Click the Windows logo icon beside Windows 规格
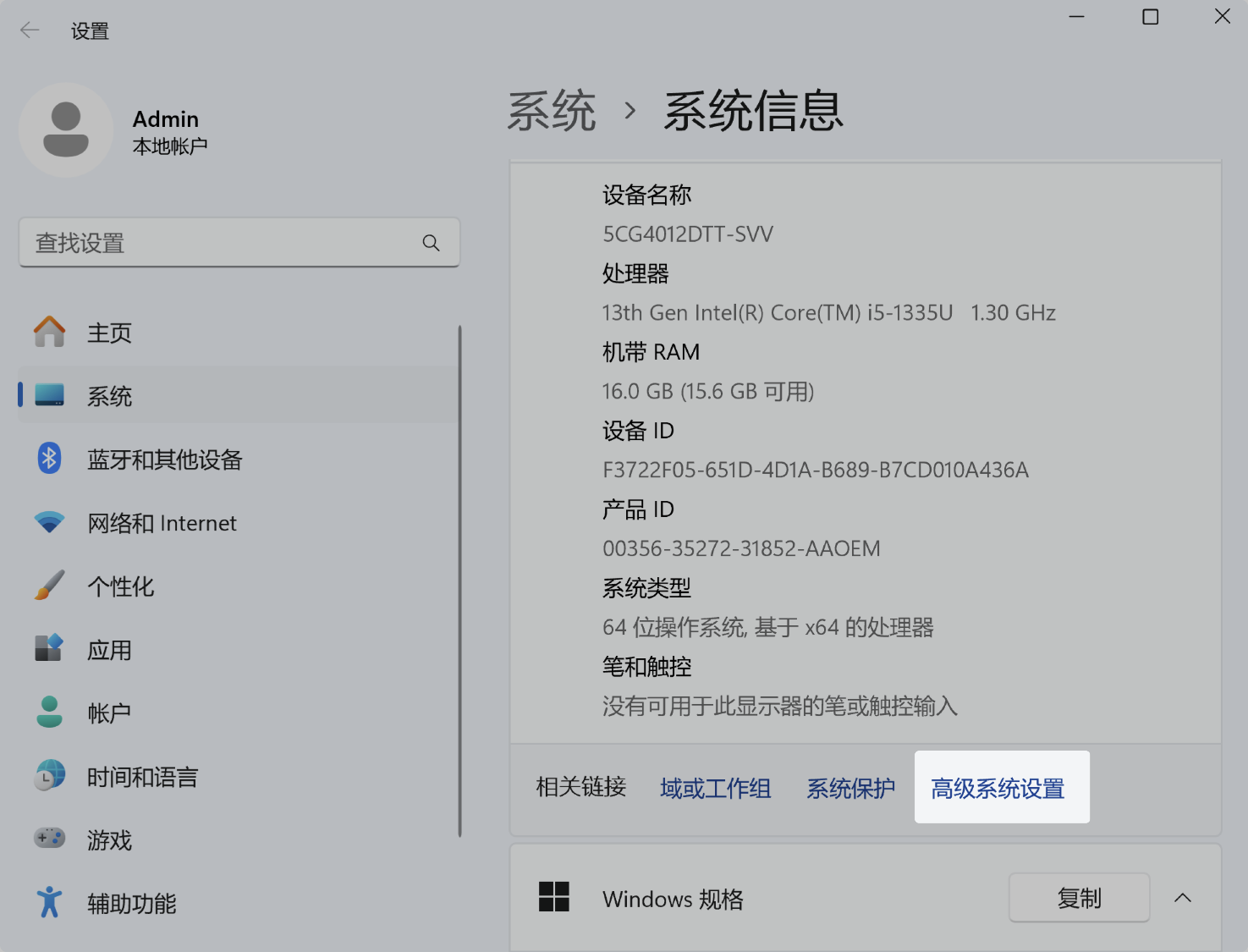 tap(554, 897)
